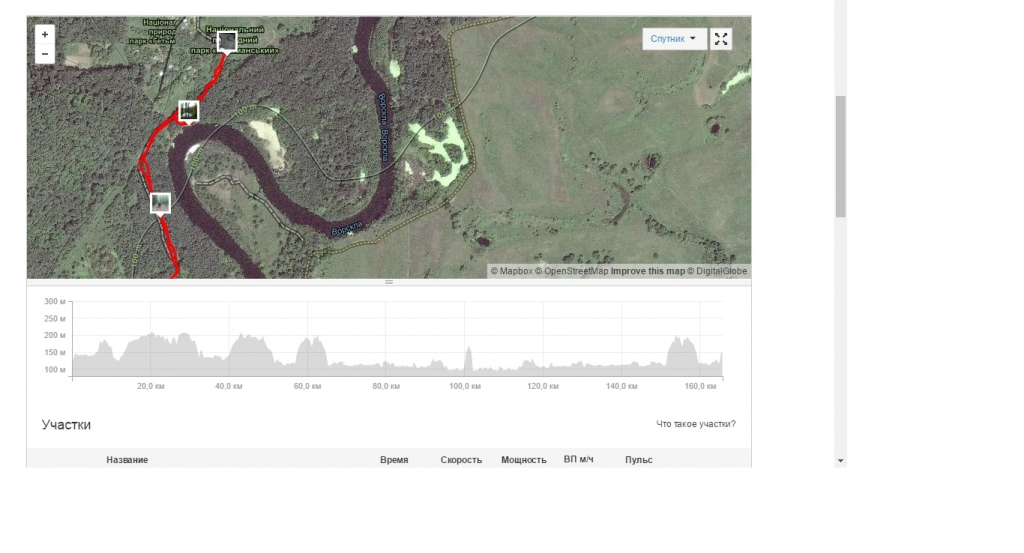Open the middle photo marker near river bend
Viewport: 1024px width, 553px height.
pos(188,110)
